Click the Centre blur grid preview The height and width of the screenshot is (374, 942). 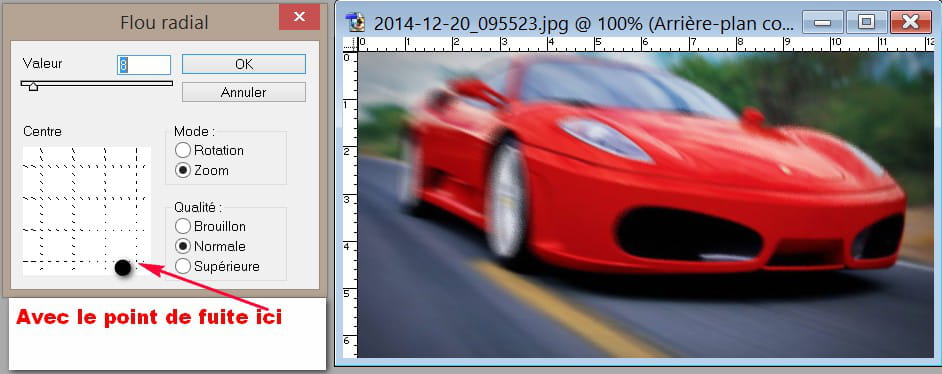[x=87, y=211]
